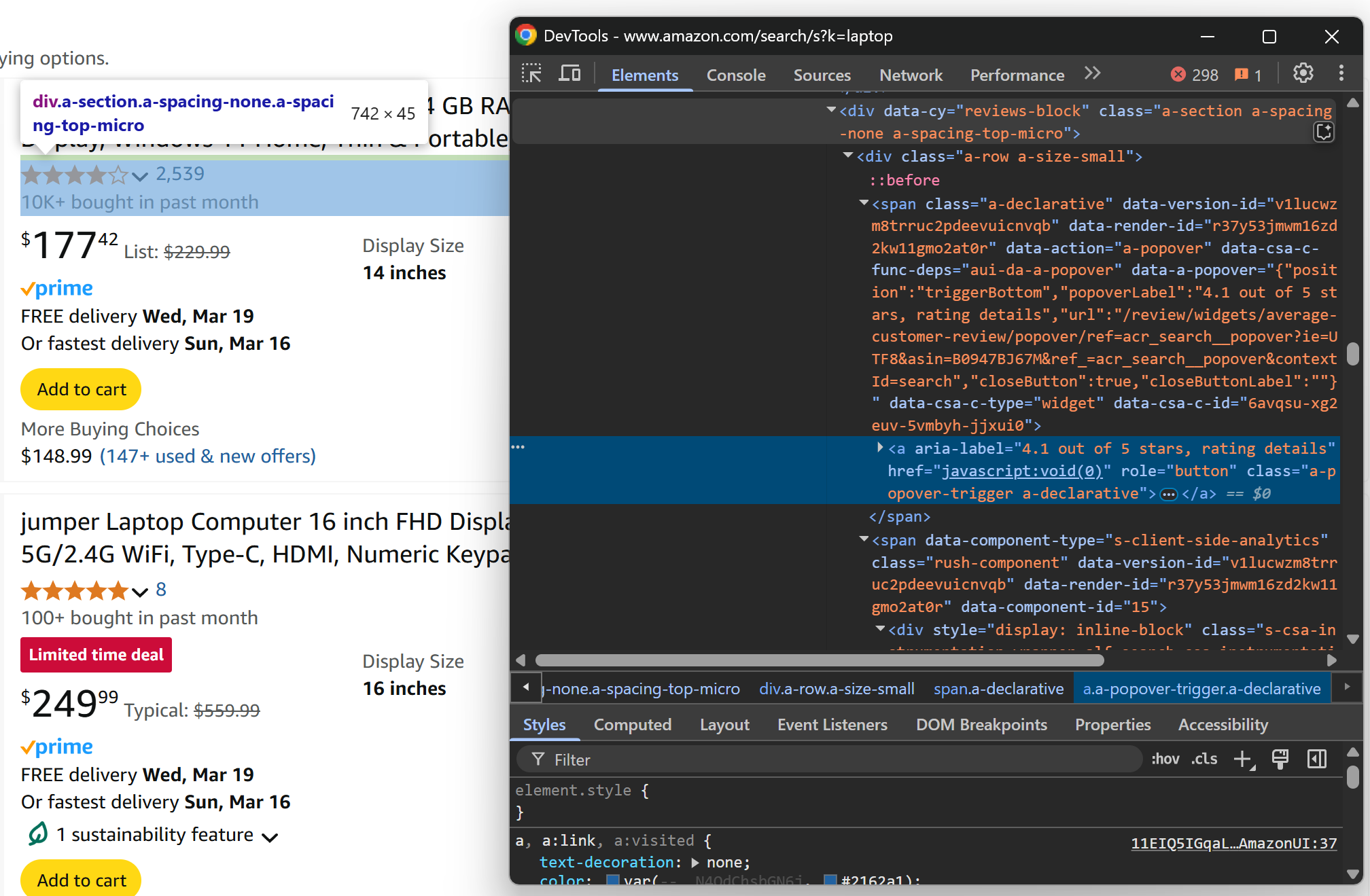
Task: Open the DevTools kebab customize menu
Action: [1341, 73]
